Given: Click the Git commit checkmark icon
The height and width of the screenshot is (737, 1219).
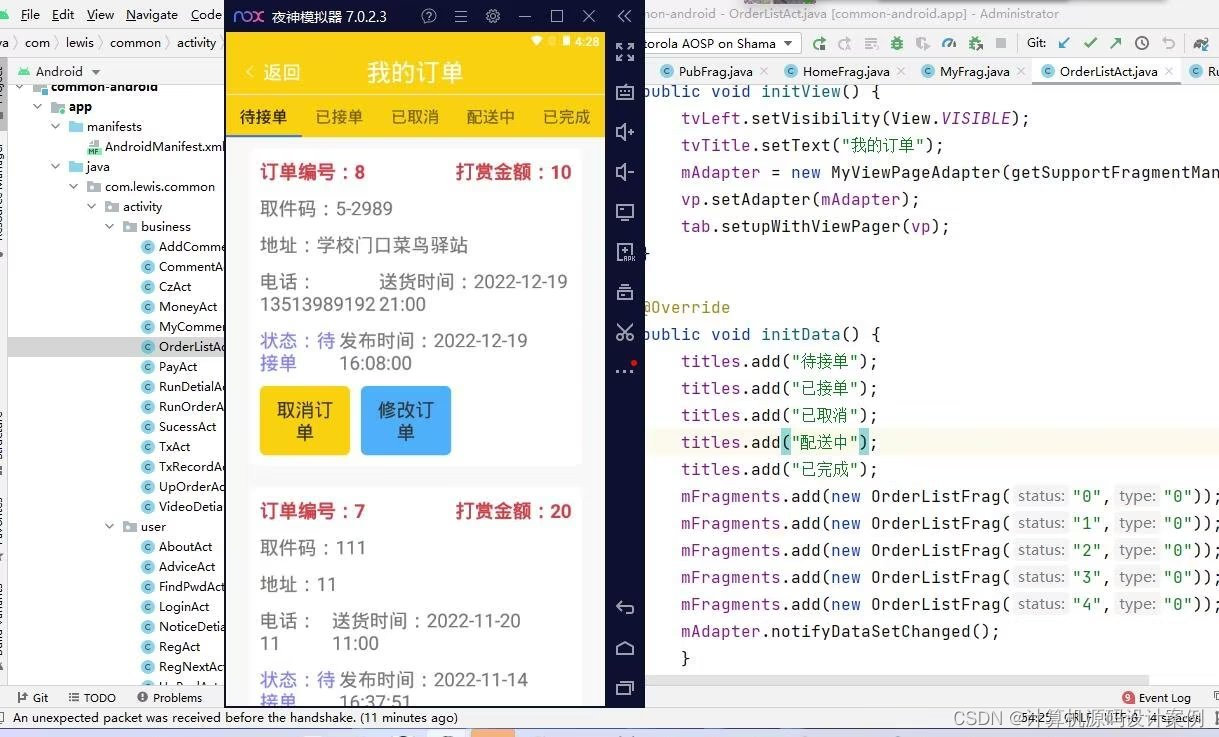Looking at the screenshot, I should [1090, 44].
